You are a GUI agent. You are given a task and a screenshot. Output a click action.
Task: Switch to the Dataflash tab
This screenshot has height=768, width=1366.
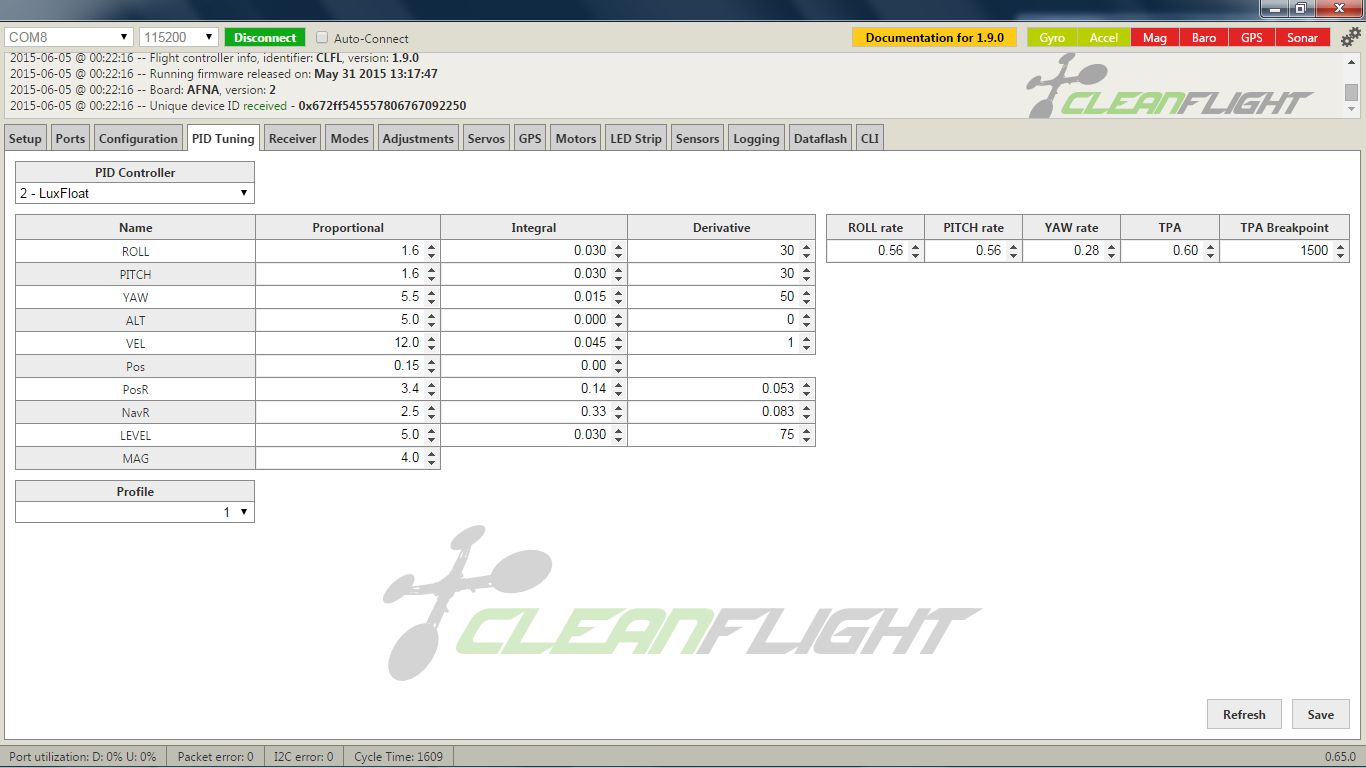coord(820,138)
